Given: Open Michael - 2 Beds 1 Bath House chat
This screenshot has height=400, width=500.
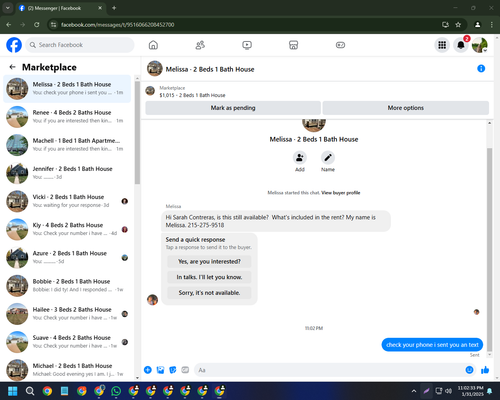Looking at the screenshot, I should coord(67,370).
